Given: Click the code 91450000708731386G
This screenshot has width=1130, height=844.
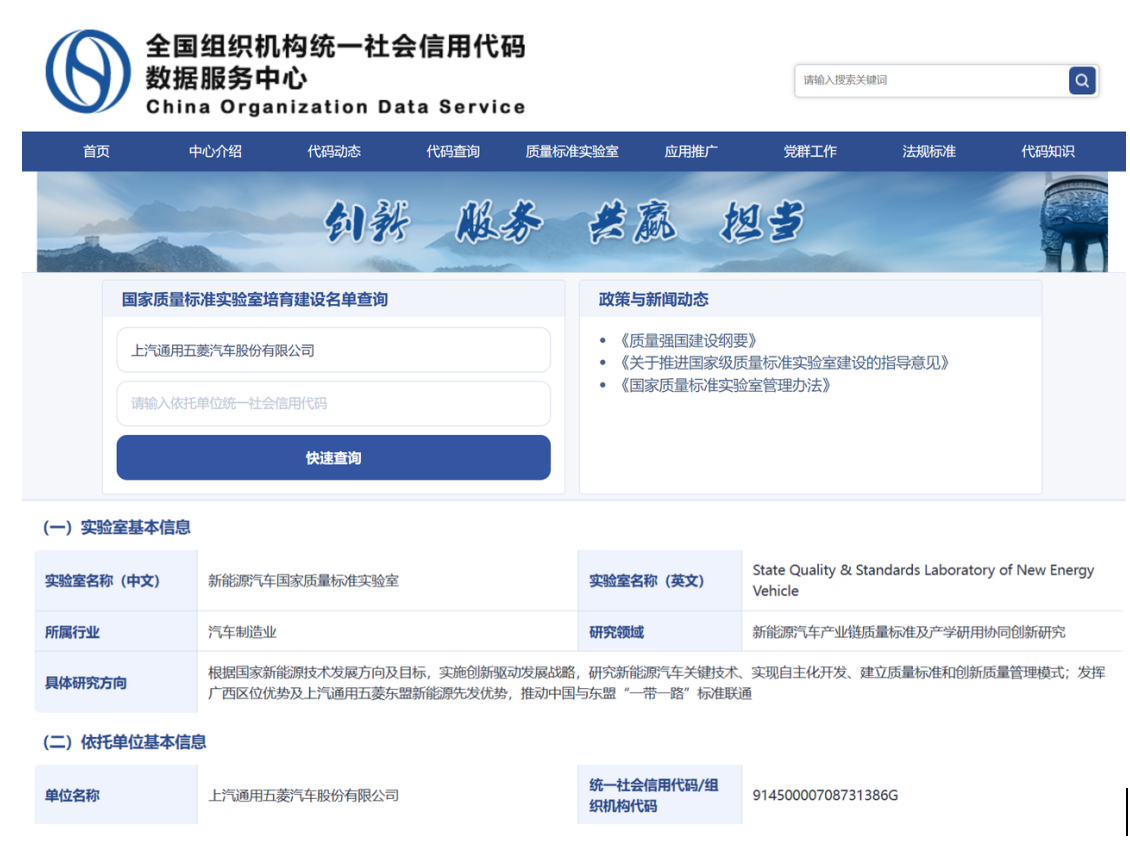Looking at the screenshot, I should tap(825, 795).
